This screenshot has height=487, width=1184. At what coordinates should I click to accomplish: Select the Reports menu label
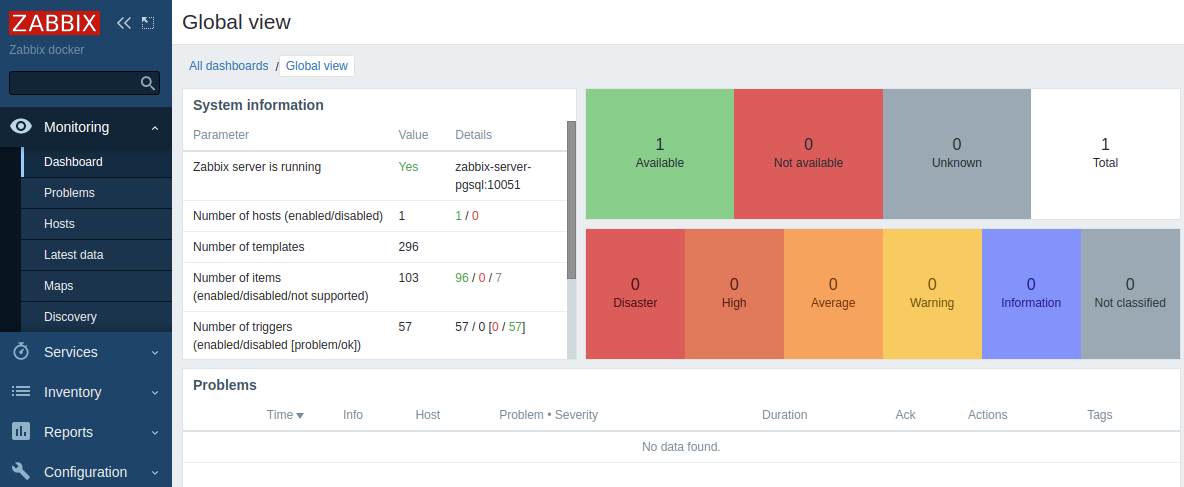(69, 432)
